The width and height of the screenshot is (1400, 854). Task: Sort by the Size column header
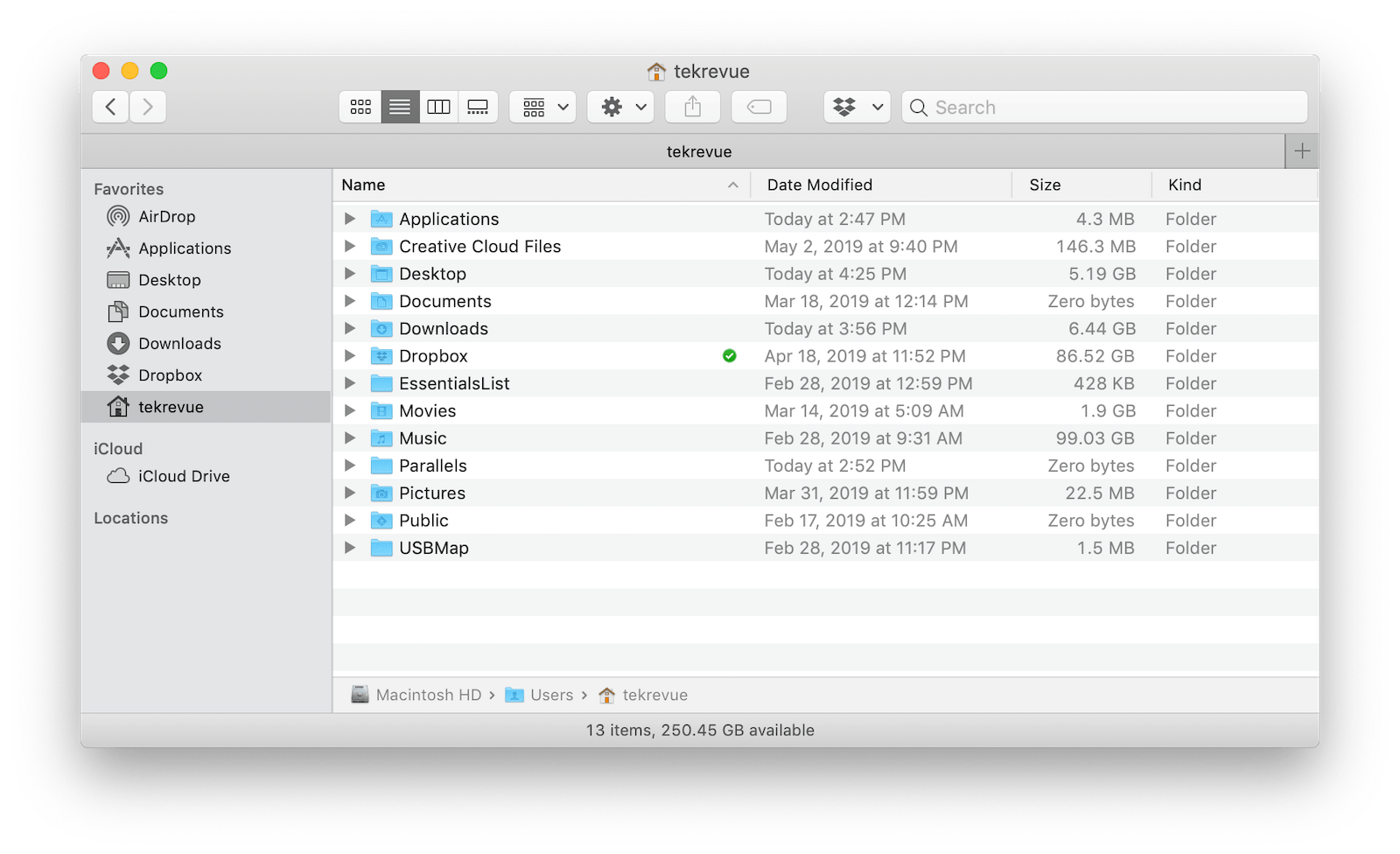tap(1081, 185)
